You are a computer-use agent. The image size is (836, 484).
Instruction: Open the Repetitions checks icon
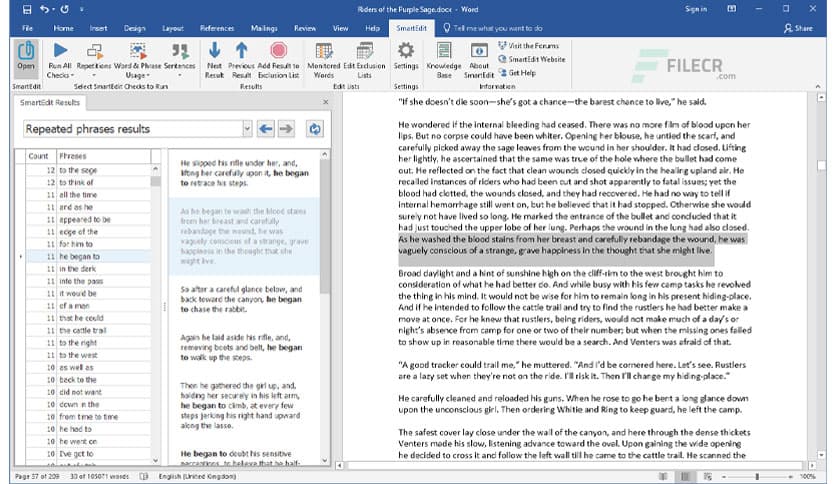click(94, 51)
